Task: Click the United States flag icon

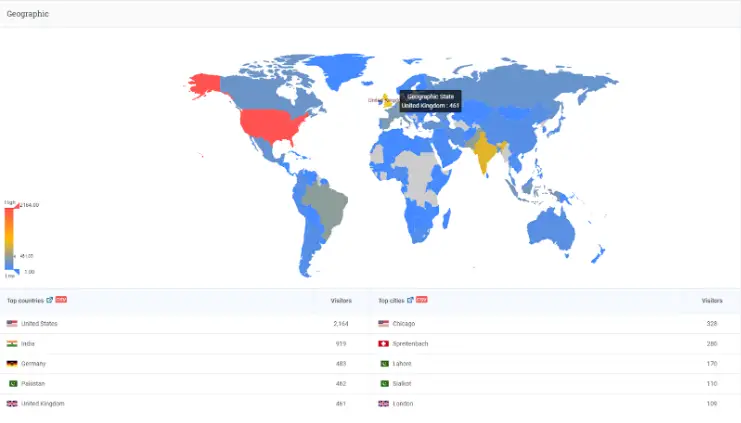Action: 12,324
